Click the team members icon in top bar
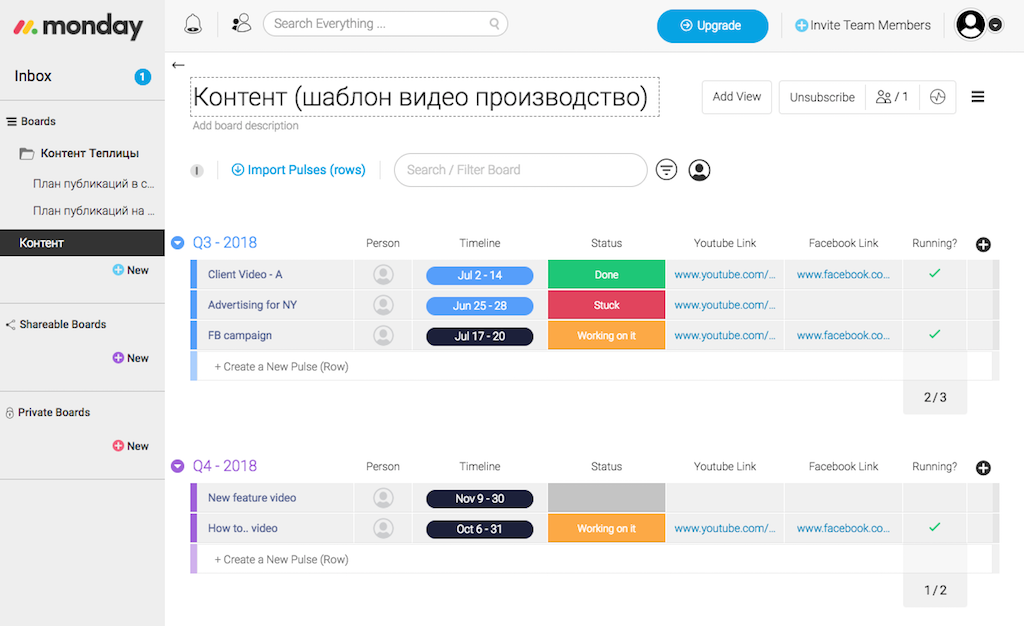The height and width of the screenshot is (626, 1024). tap(241, 24)
